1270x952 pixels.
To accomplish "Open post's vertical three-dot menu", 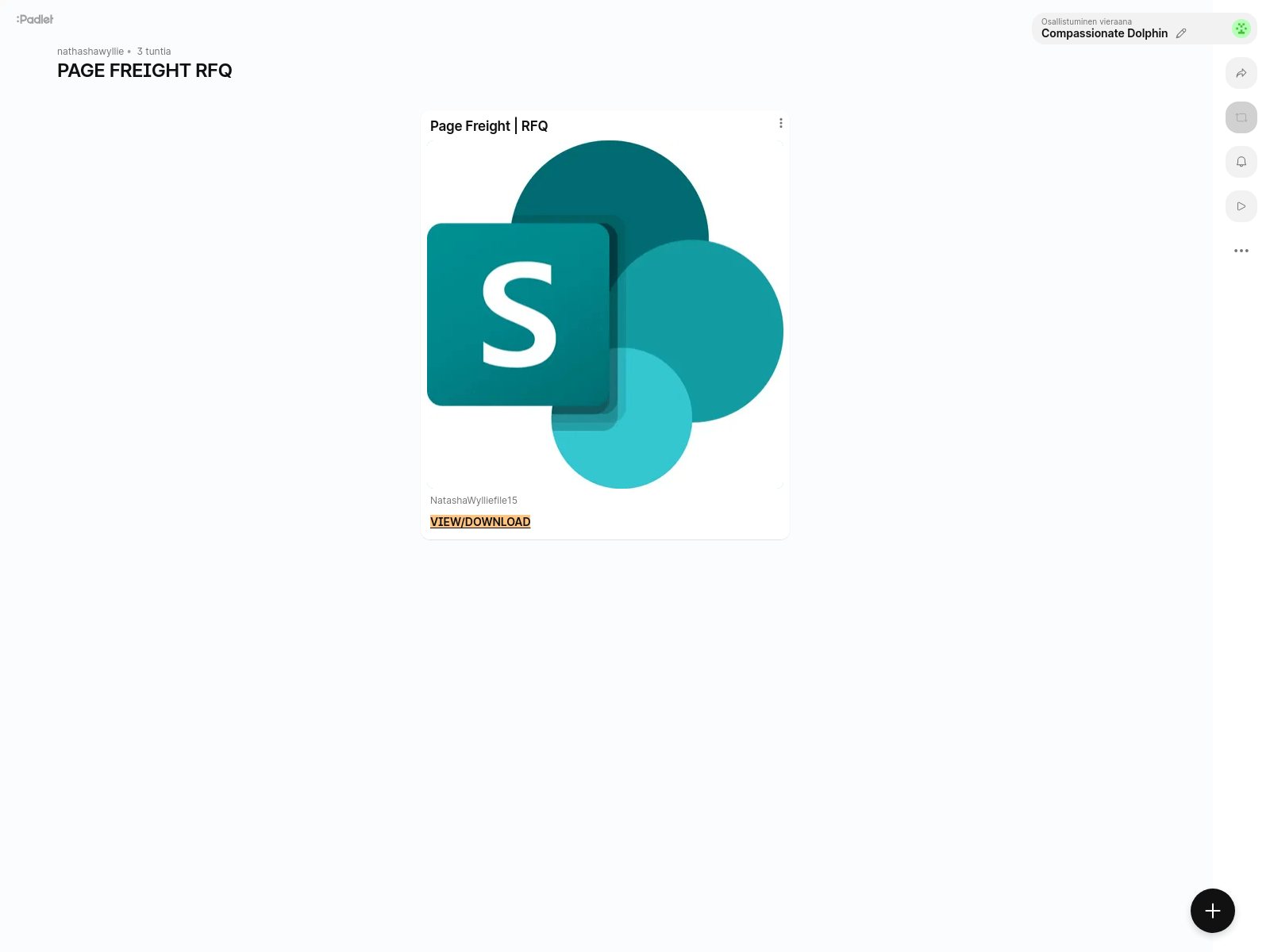I will click(x=781, y=123).
